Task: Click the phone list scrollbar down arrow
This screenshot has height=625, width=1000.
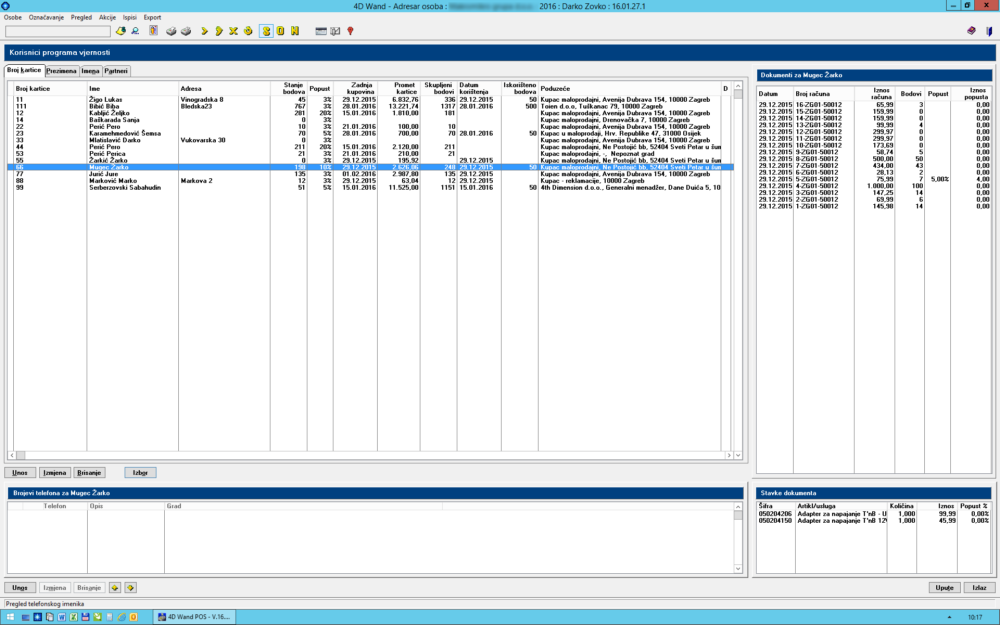Action: coord(738,568)
